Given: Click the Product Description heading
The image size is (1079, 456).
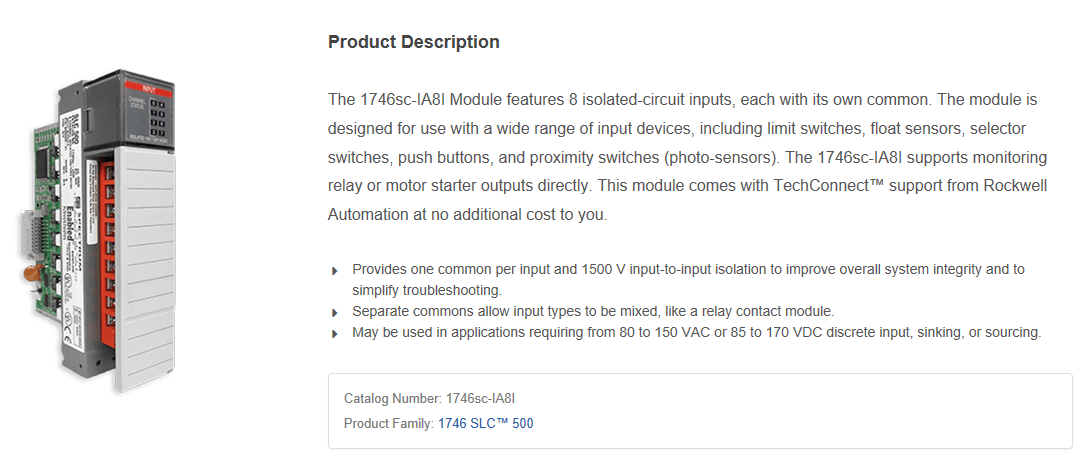Looking at the screenshot, I should point(414,42).
